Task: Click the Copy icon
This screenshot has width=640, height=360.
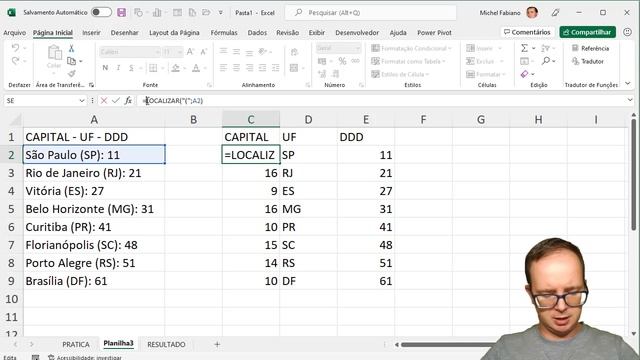Action: coord(71,61)
